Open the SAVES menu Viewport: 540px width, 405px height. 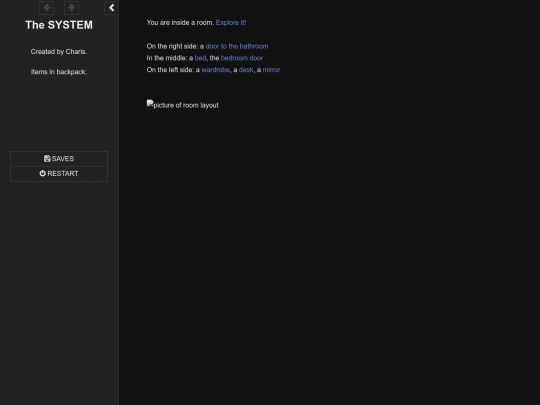[x=59, y=159]
